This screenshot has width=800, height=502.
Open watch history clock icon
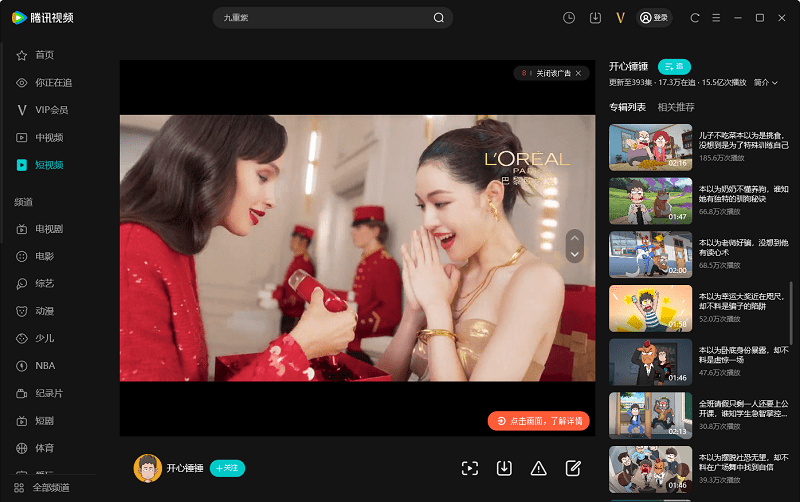(x=569, y=18)
